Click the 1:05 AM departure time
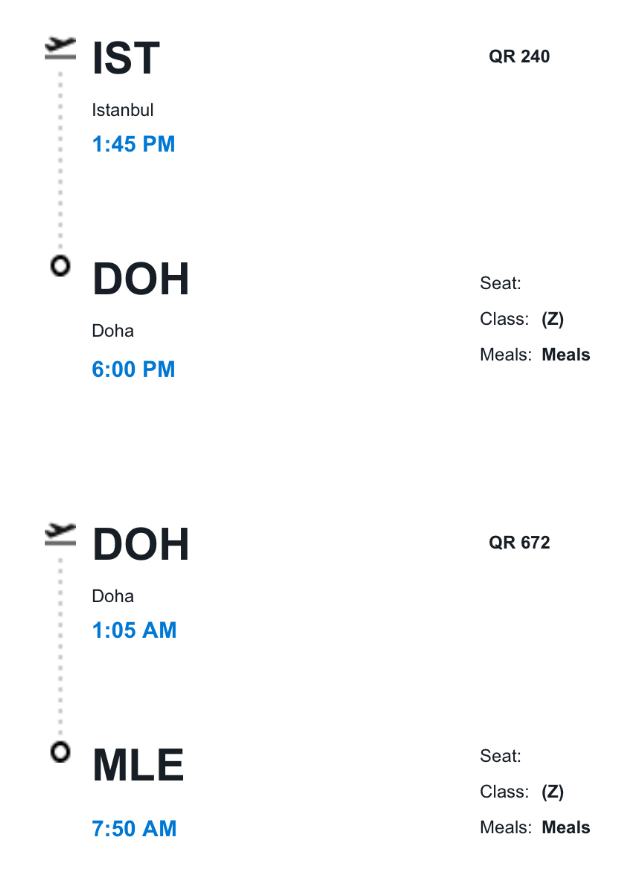Screen dimensions: 643x870 134,630
